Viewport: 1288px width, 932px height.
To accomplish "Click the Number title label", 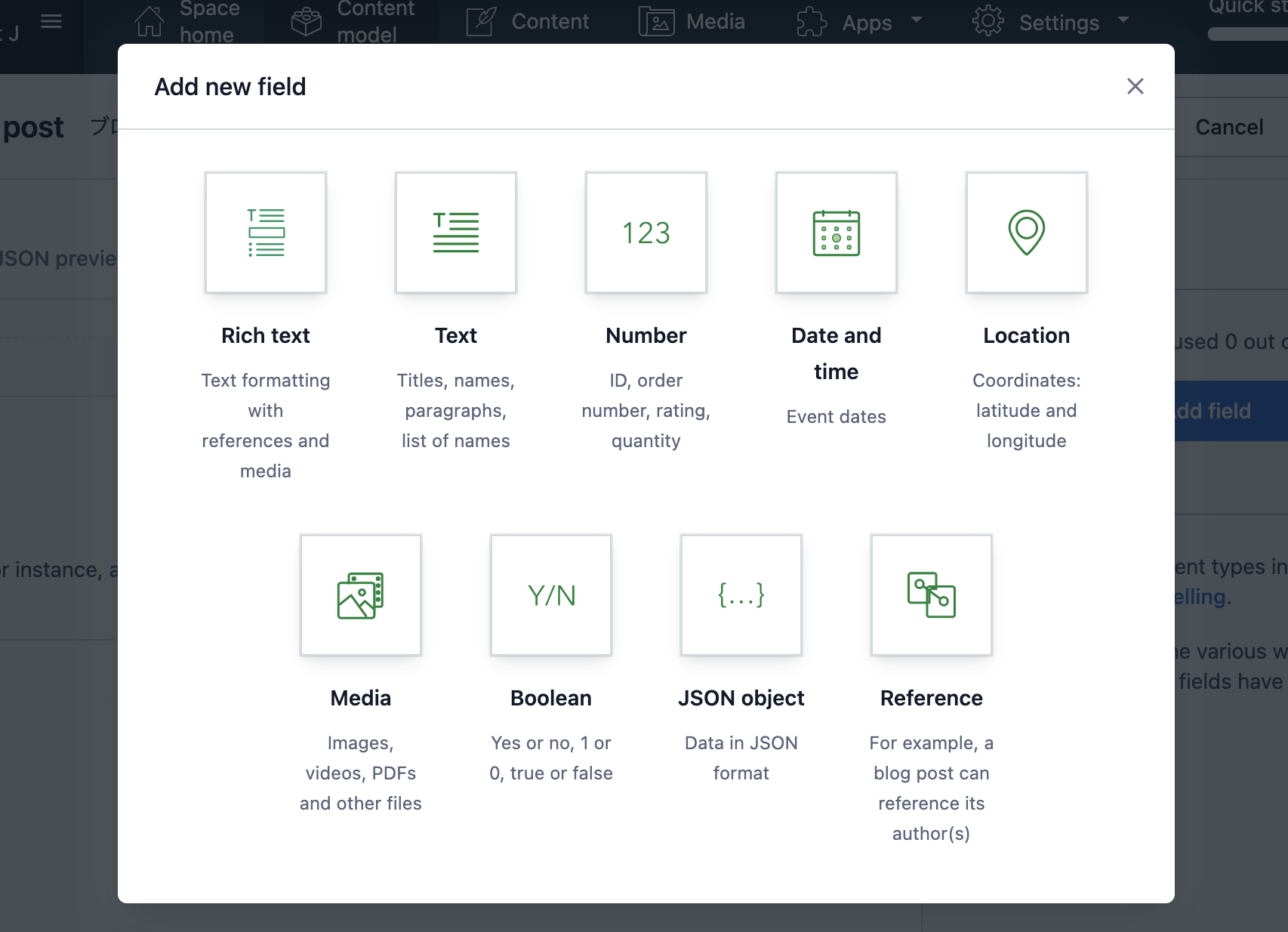I will (x=646, y=335).
